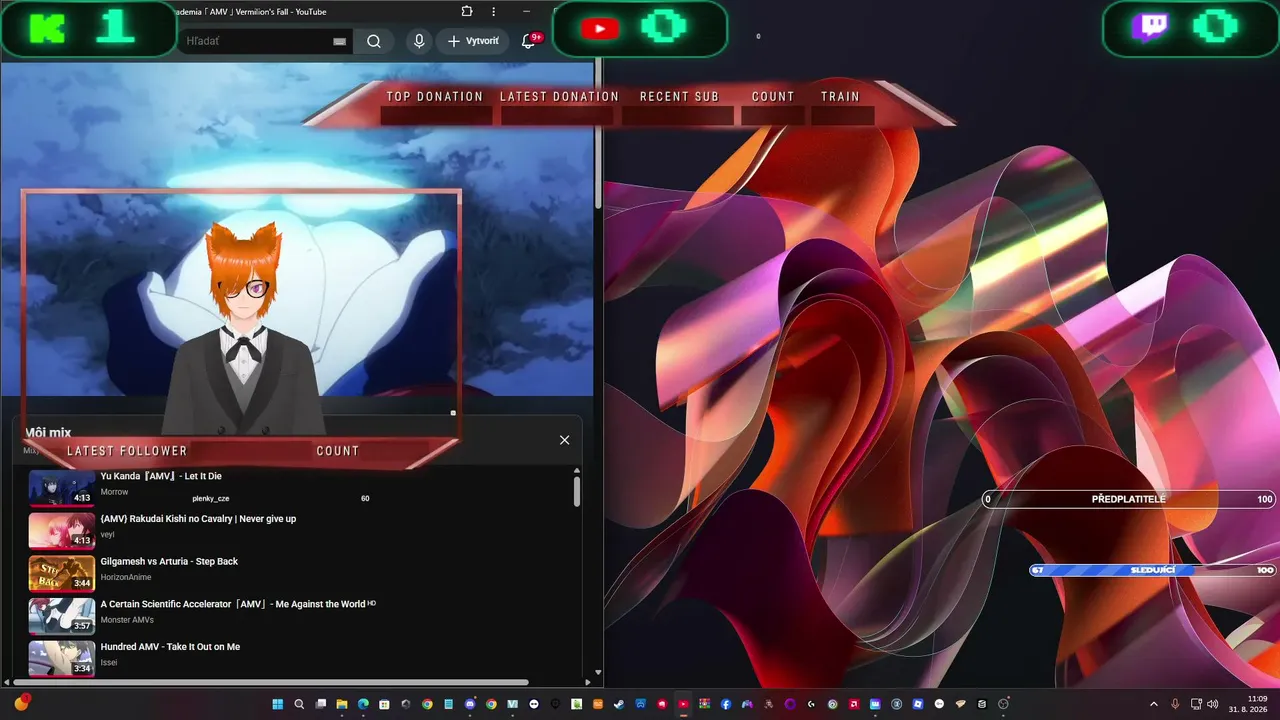1280x720 pixels.
Task: Launch Microsoft Edge from the taskbar
Action: pos(363,704)
